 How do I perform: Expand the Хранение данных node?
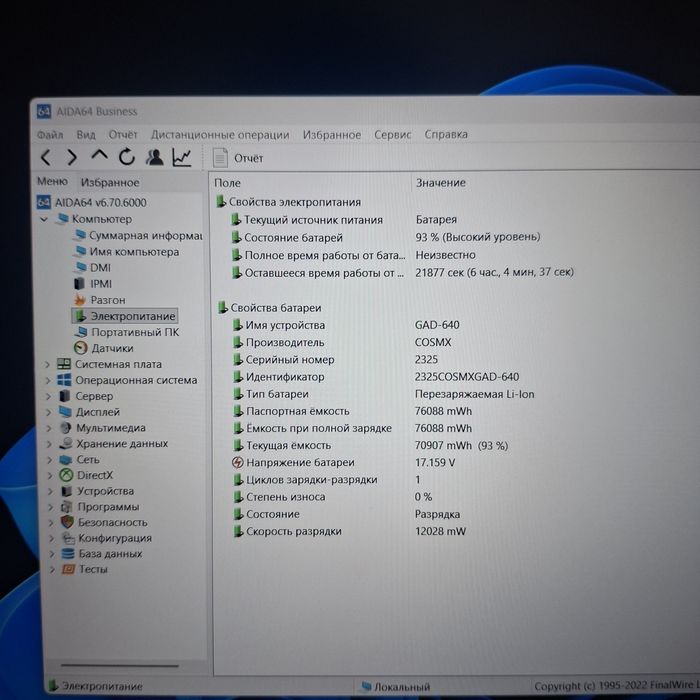[x=50, y=444]
